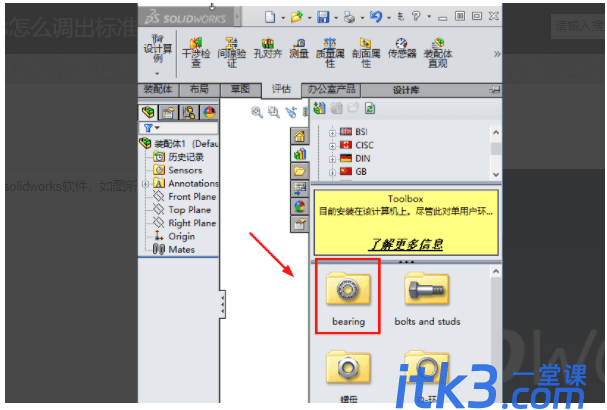The height and width of the screenshot is (410, 607).
Task: Click the DisplayManager color ball tab icon
Action: point(209,113)
